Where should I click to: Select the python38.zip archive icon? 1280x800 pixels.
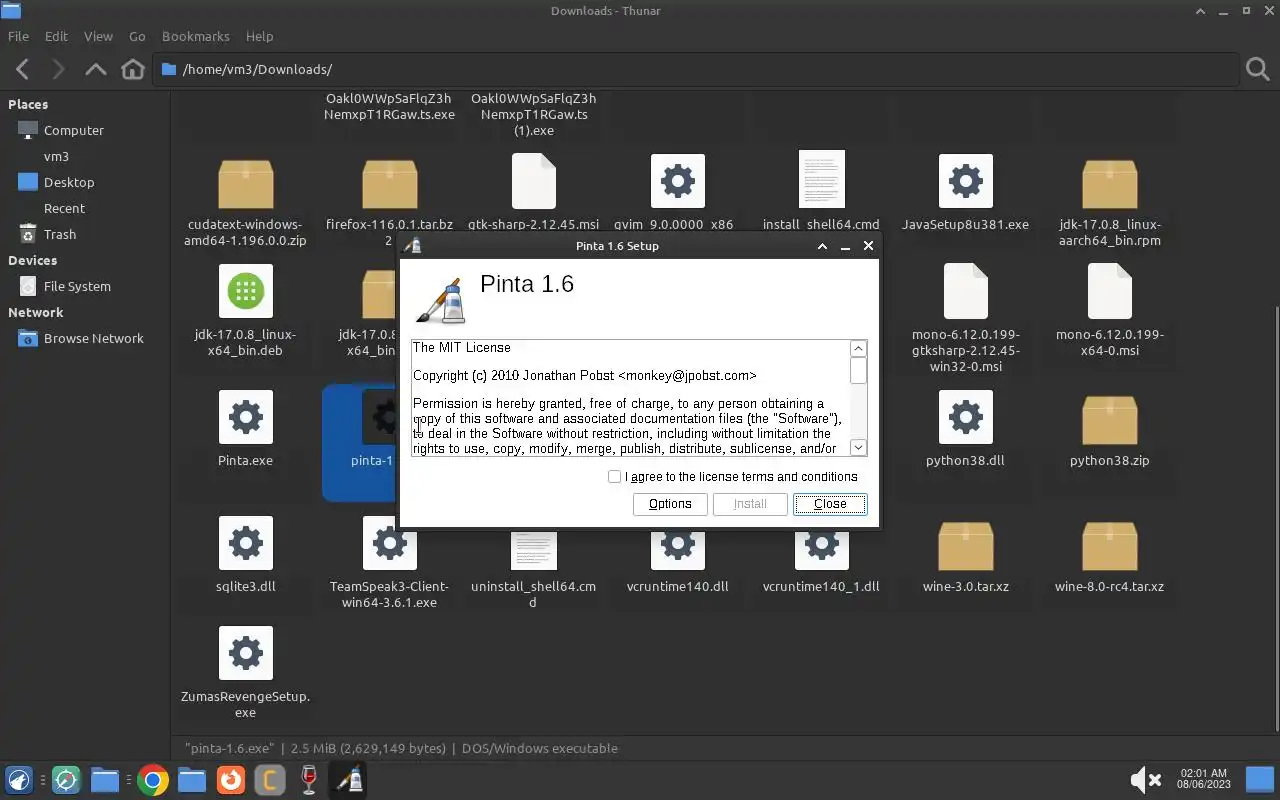tap(1109, 419)
